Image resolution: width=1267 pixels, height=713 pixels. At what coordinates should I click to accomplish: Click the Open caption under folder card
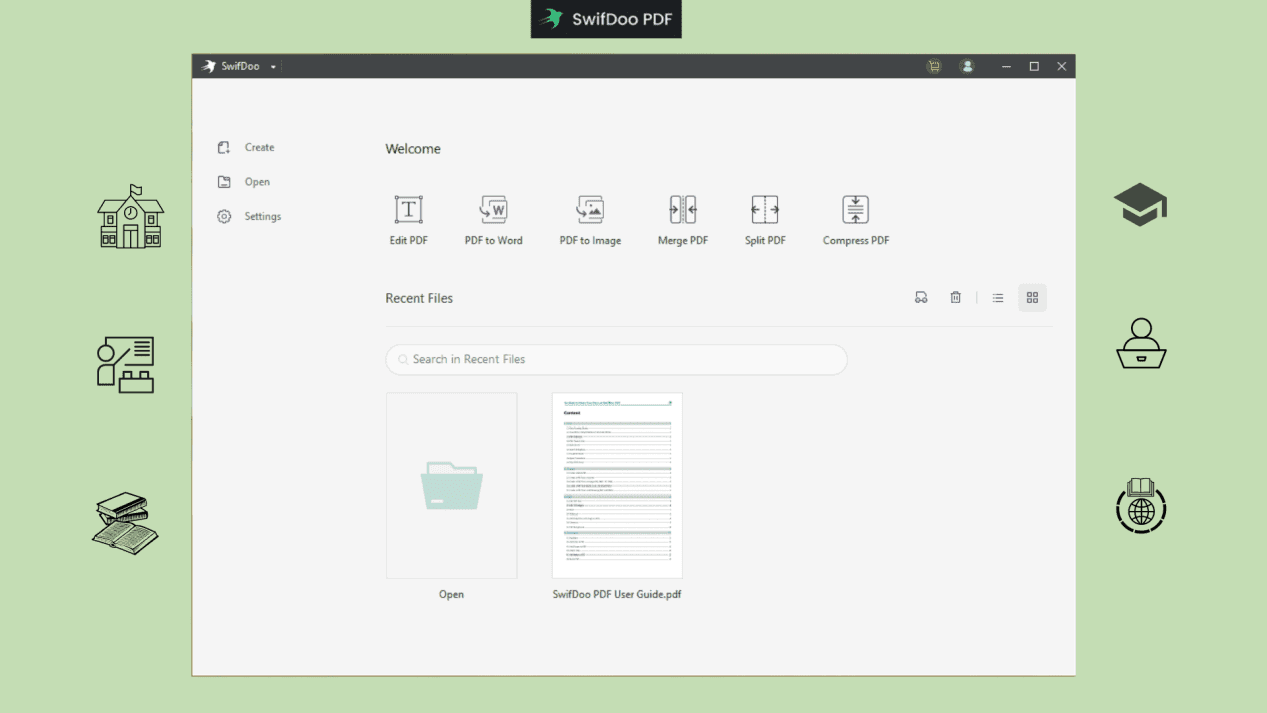451,594
